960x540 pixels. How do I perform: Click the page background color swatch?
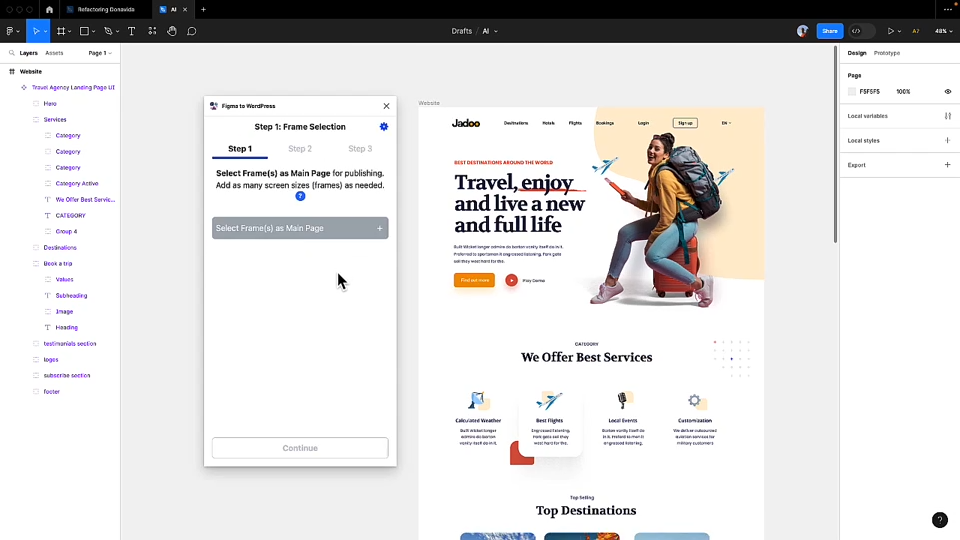tap(852, 91)
